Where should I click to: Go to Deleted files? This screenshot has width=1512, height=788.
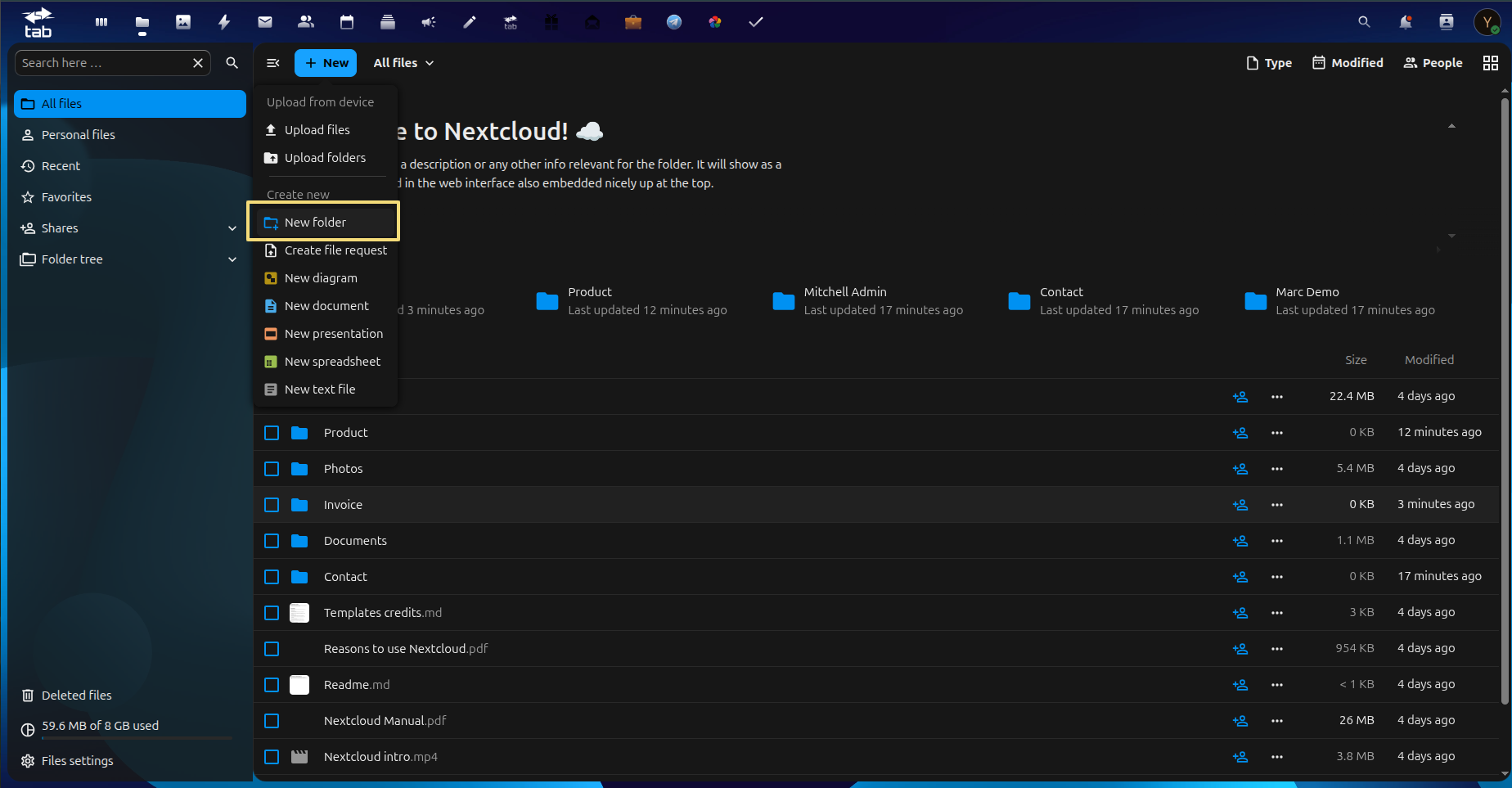point(130,696)
